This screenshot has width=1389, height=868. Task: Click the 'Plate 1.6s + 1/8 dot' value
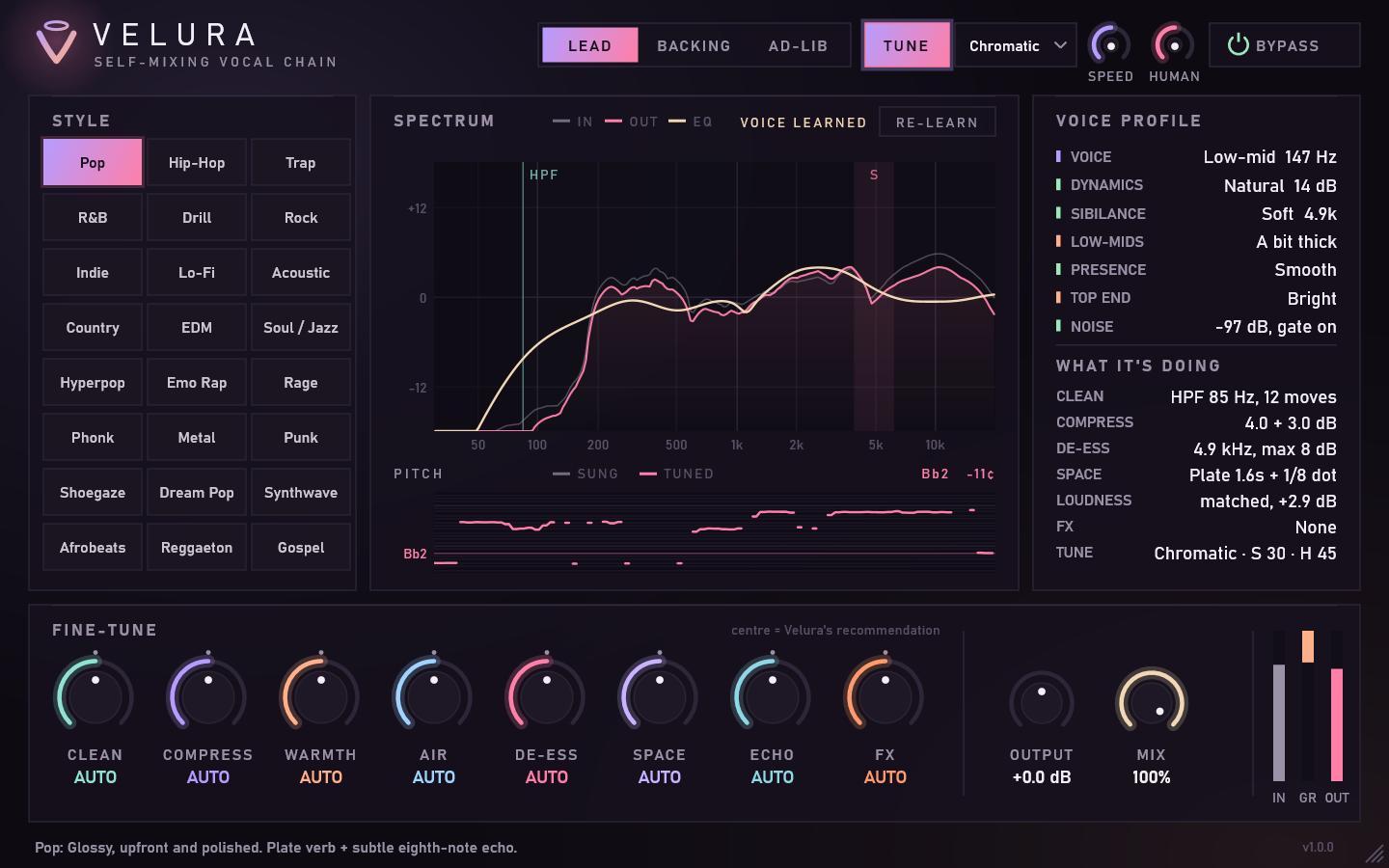[x=1263, y=475]
